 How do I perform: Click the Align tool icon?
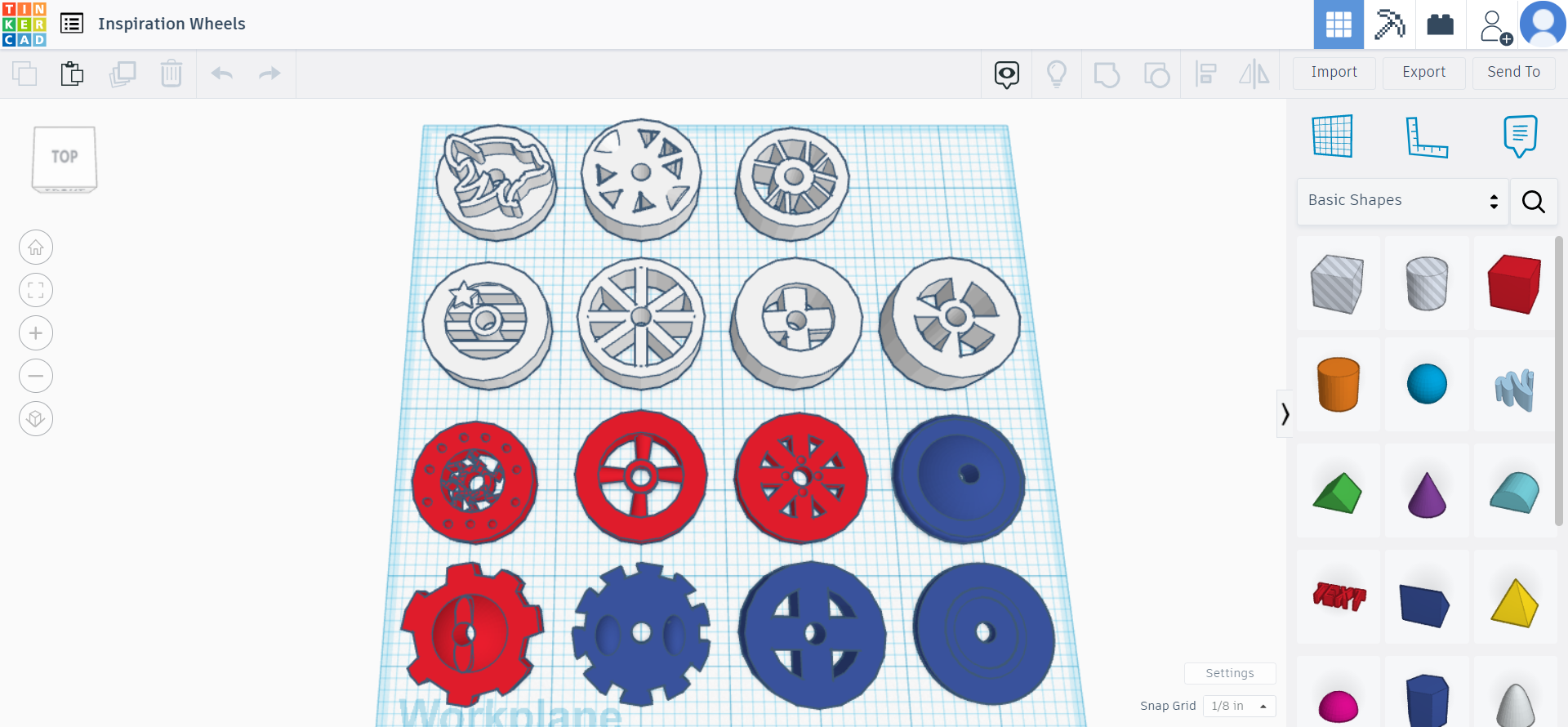point(1205,74)
